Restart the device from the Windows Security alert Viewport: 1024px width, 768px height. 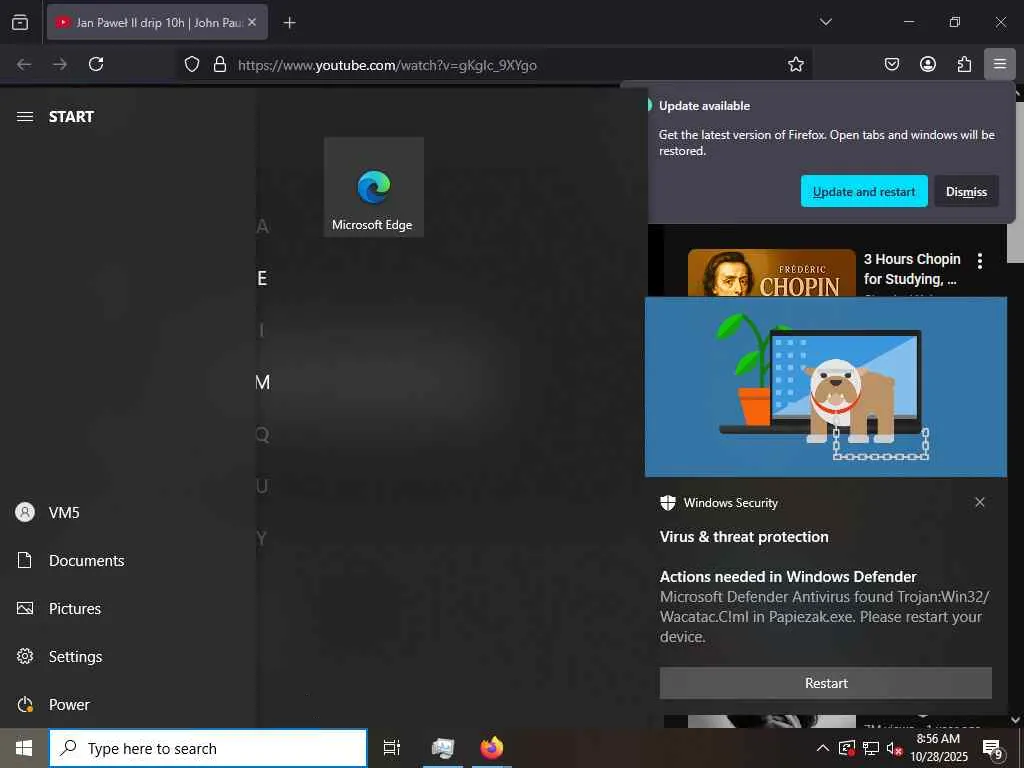[825, 683]
